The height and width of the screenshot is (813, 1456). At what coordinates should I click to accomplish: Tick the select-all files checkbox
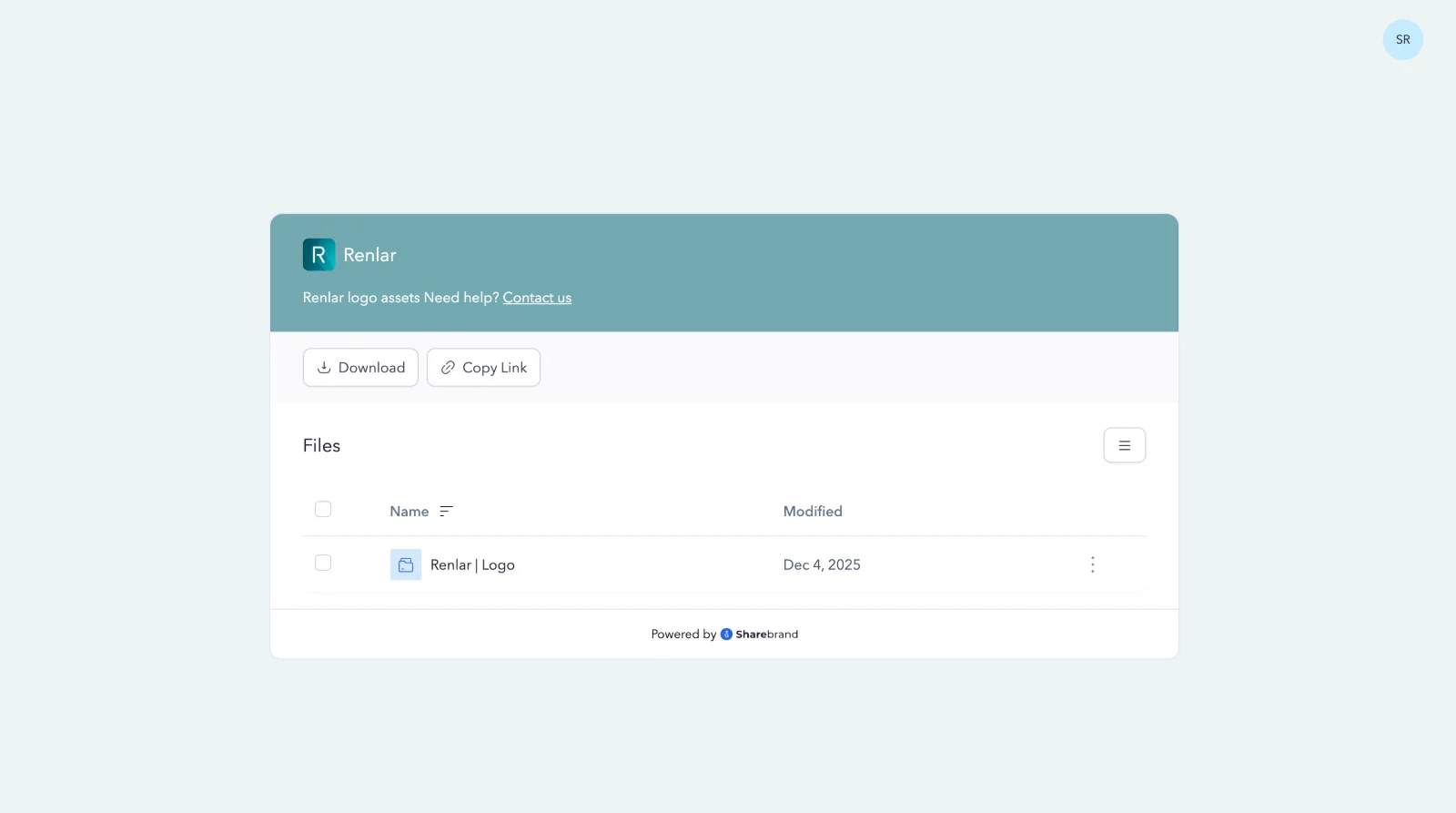tap(323, 509)
